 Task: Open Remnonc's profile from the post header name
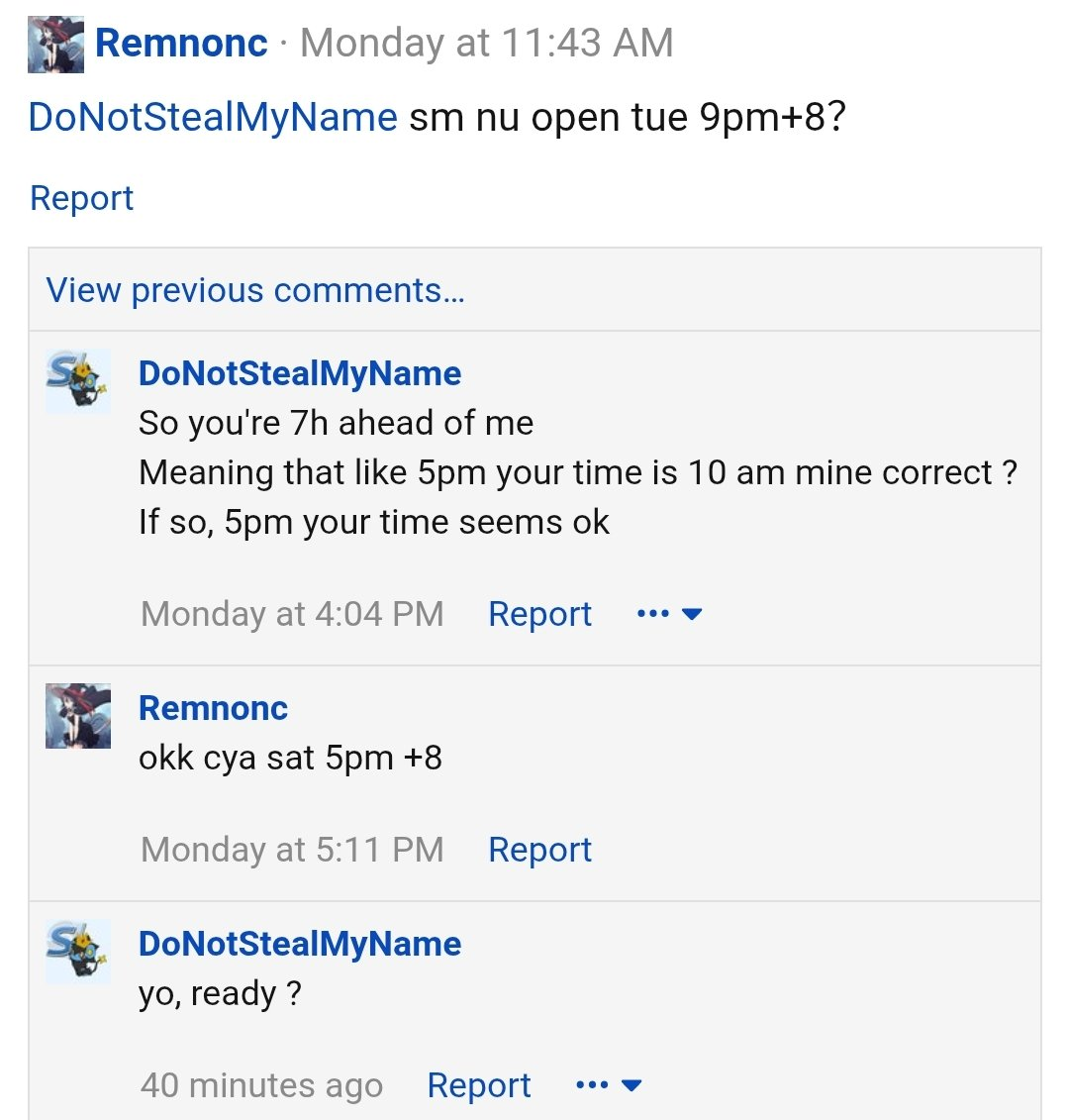tap(181, 43)
